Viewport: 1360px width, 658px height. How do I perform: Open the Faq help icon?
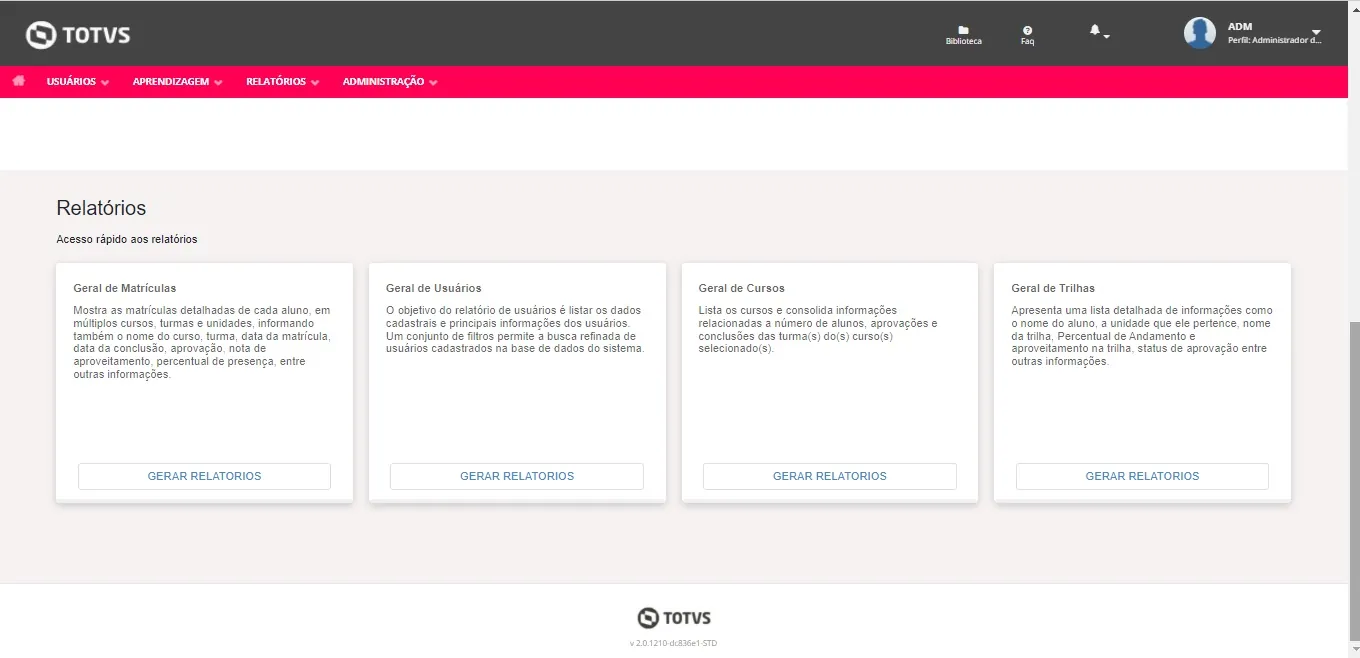[1027, 31]
